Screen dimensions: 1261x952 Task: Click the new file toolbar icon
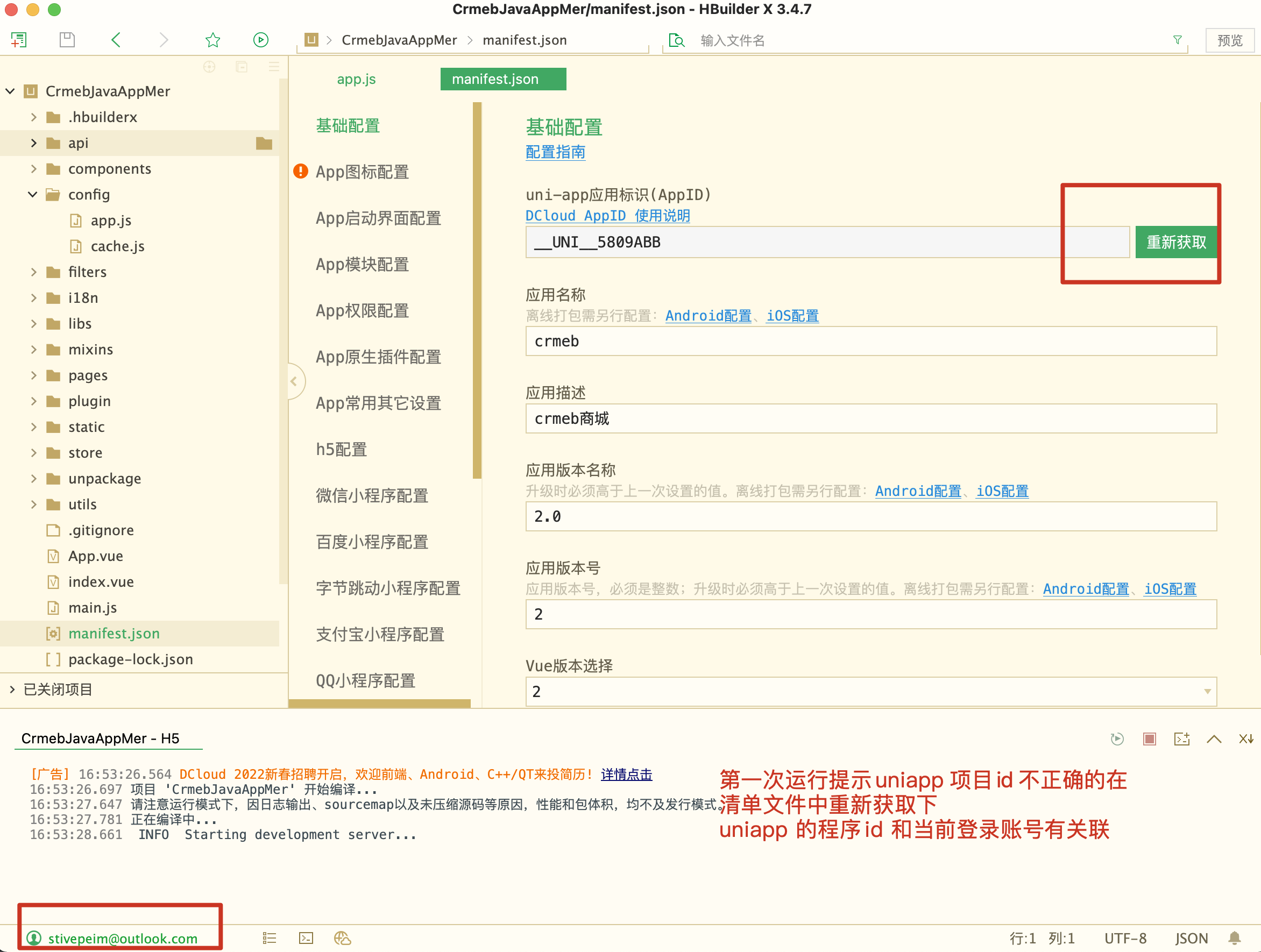[19, 40]
